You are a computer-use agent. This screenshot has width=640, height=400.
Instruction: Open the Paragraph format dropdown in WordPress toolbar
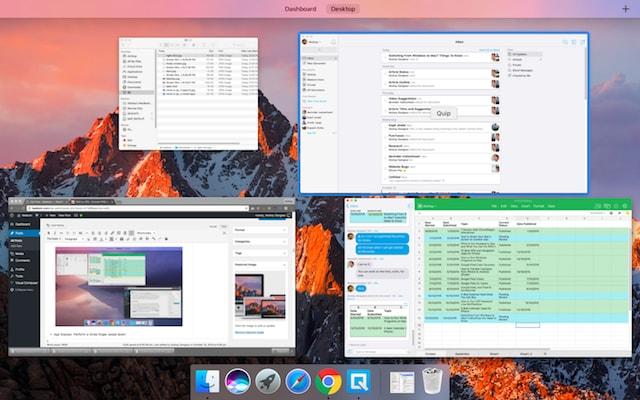point(73,239)
